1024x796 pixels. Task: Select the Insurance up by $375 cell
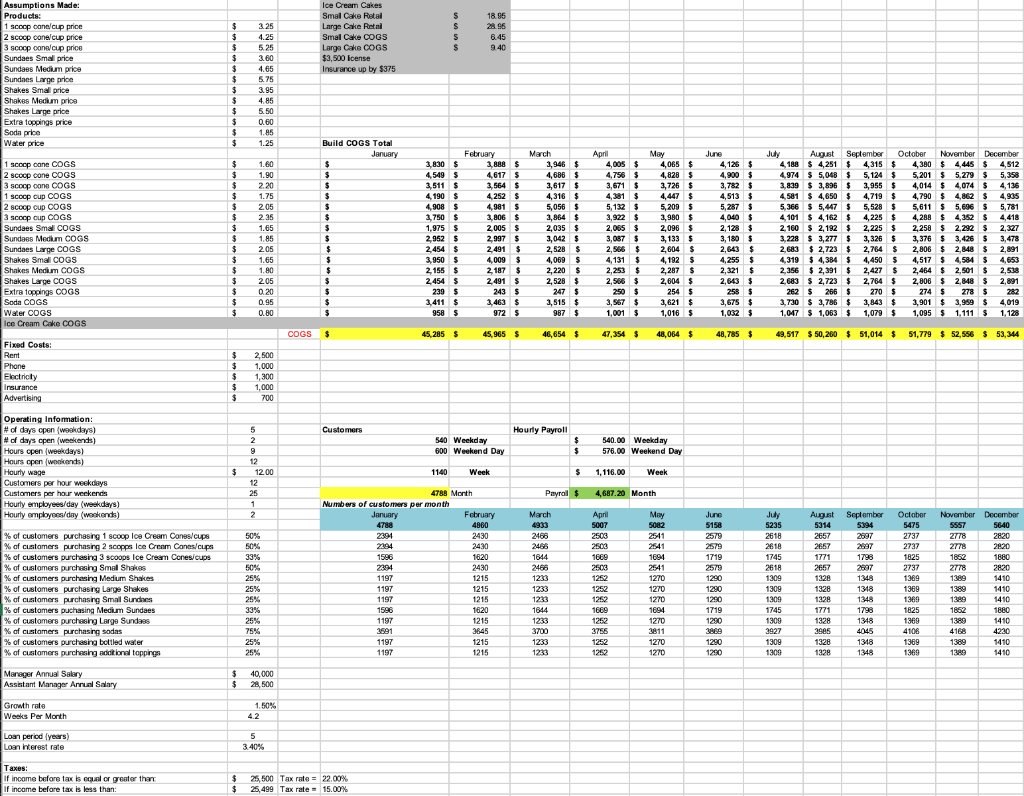(x=360, y=68)
